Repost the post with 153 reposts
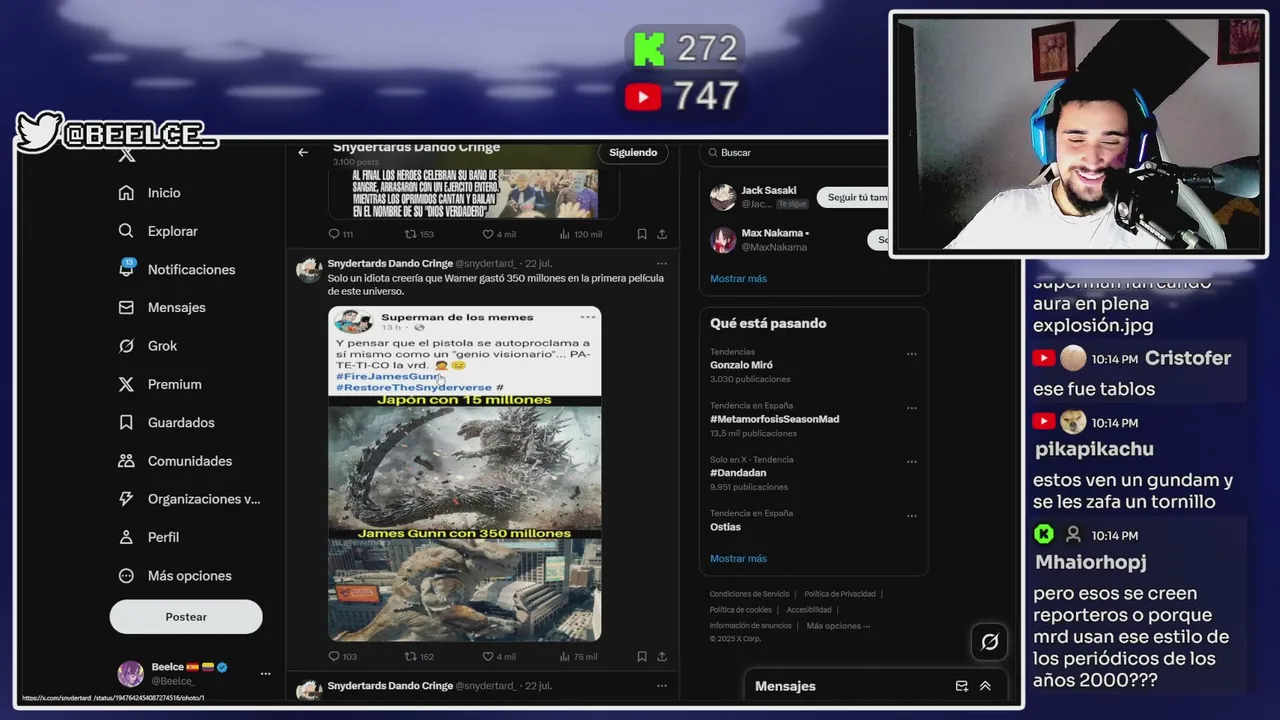1280x720 pixels. (x=410, y=234)
